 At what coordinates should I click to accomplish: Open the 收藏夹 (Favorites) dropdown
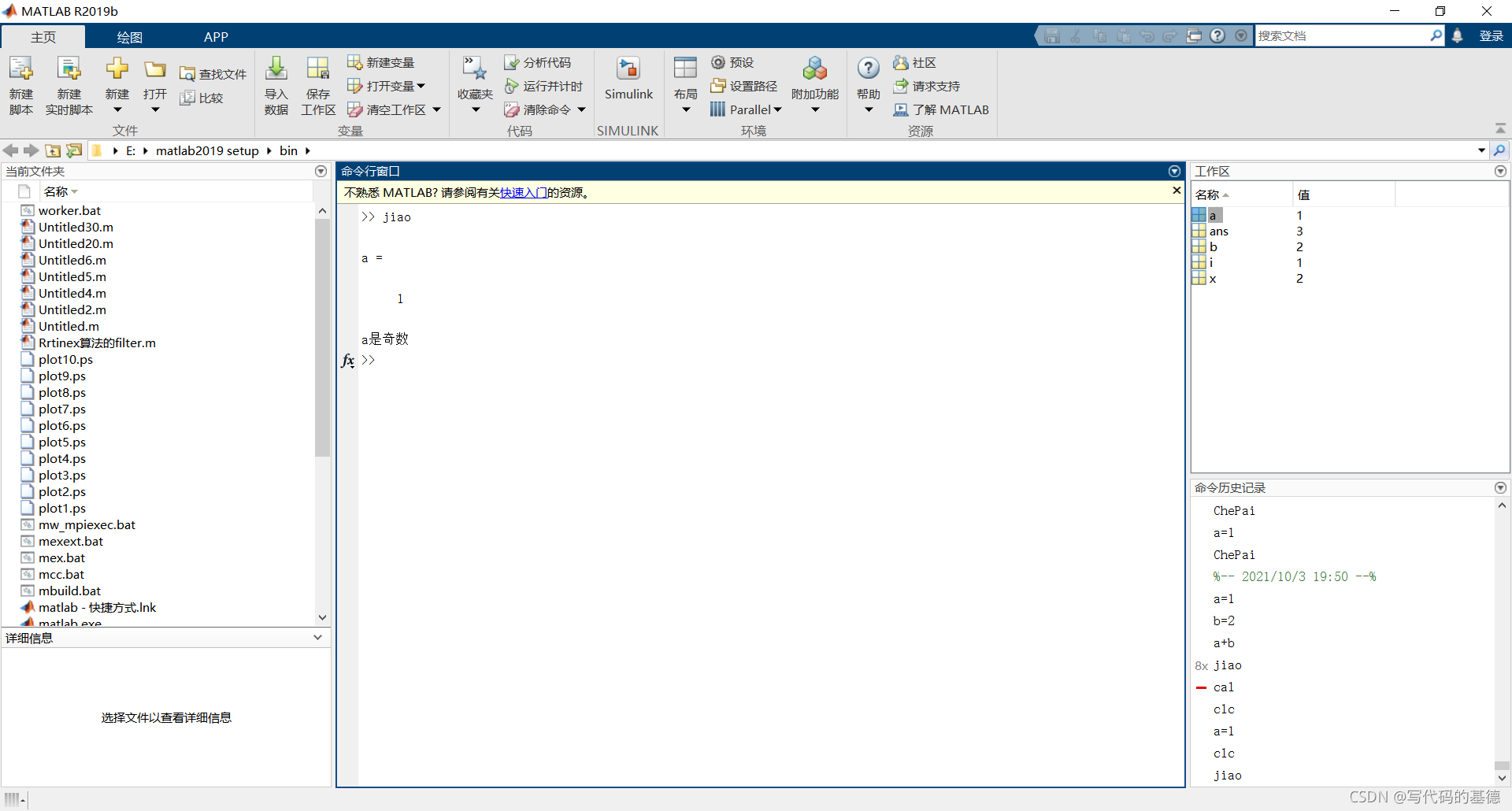476,109
